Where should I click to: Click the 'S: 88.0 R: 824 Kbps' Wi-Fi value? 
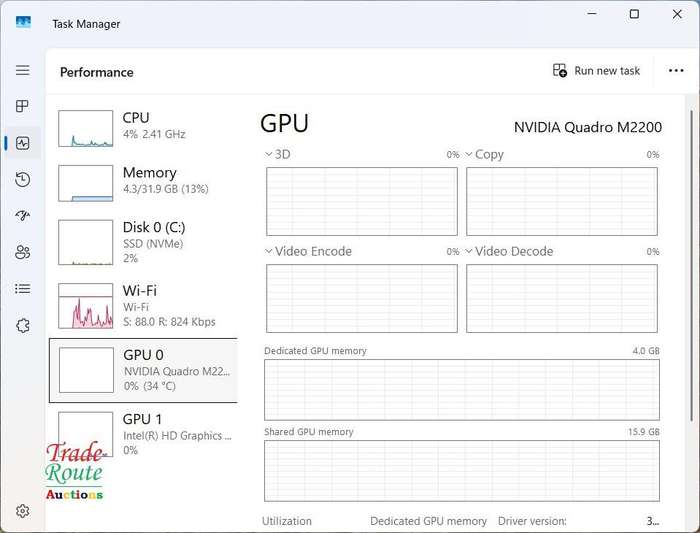(169, 322)
